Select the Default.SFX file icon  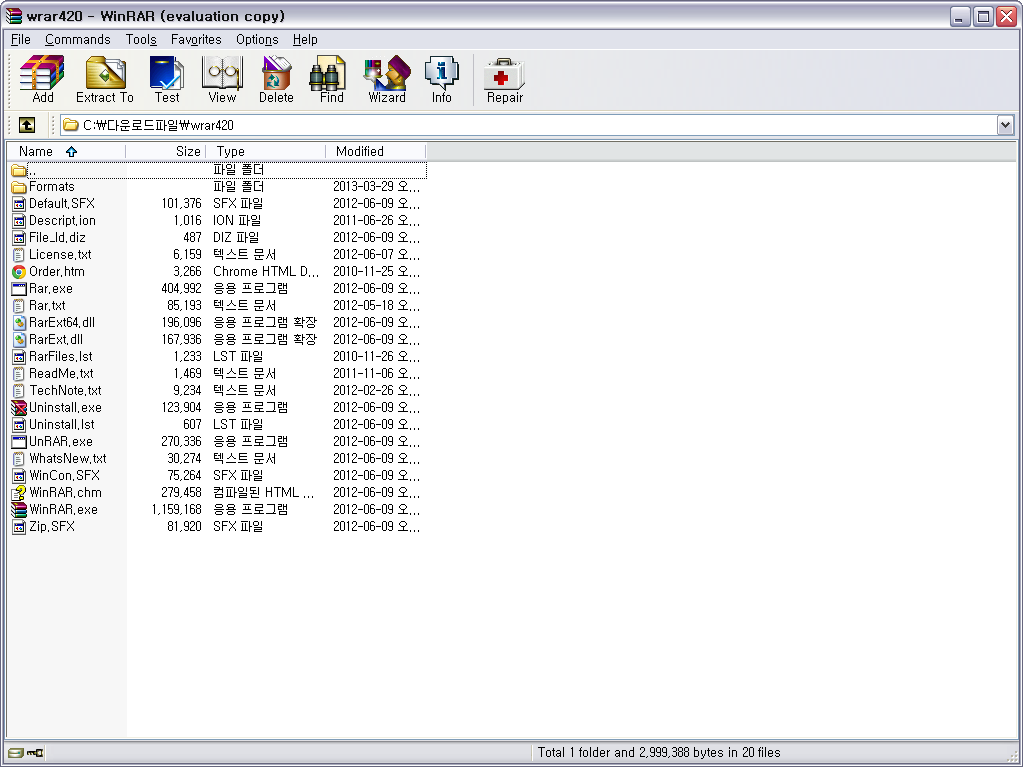pos(19,203)
